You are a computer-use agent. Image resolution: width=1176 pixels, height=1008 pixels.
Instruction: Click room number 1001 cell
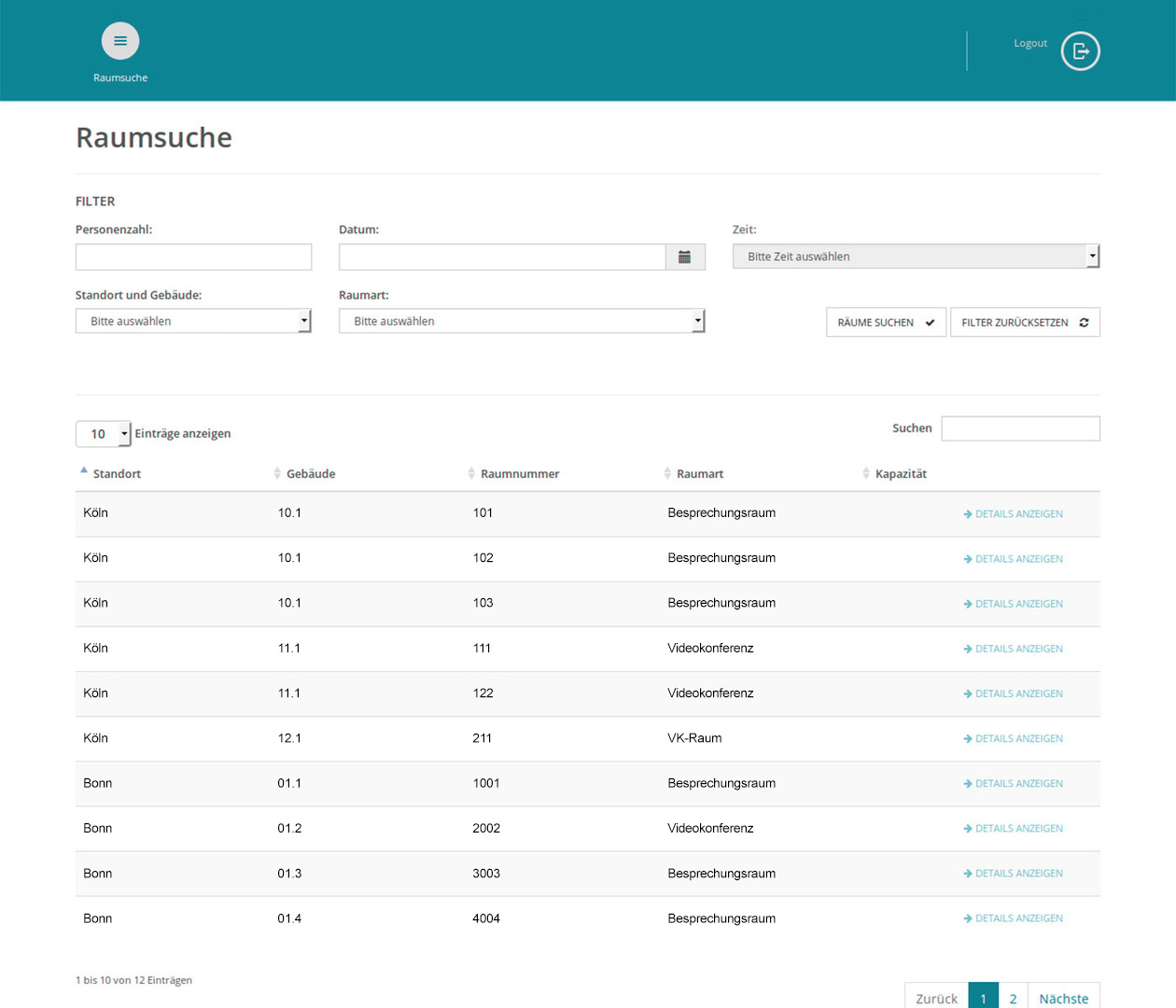pos(486,783)
